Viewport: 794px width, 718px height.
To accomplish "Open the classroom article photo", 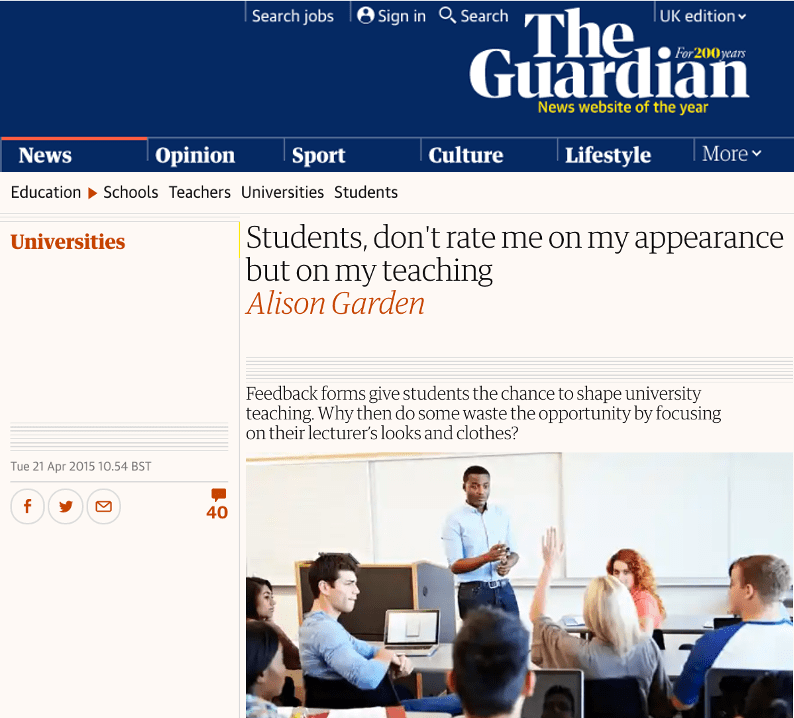I will 520,585.
